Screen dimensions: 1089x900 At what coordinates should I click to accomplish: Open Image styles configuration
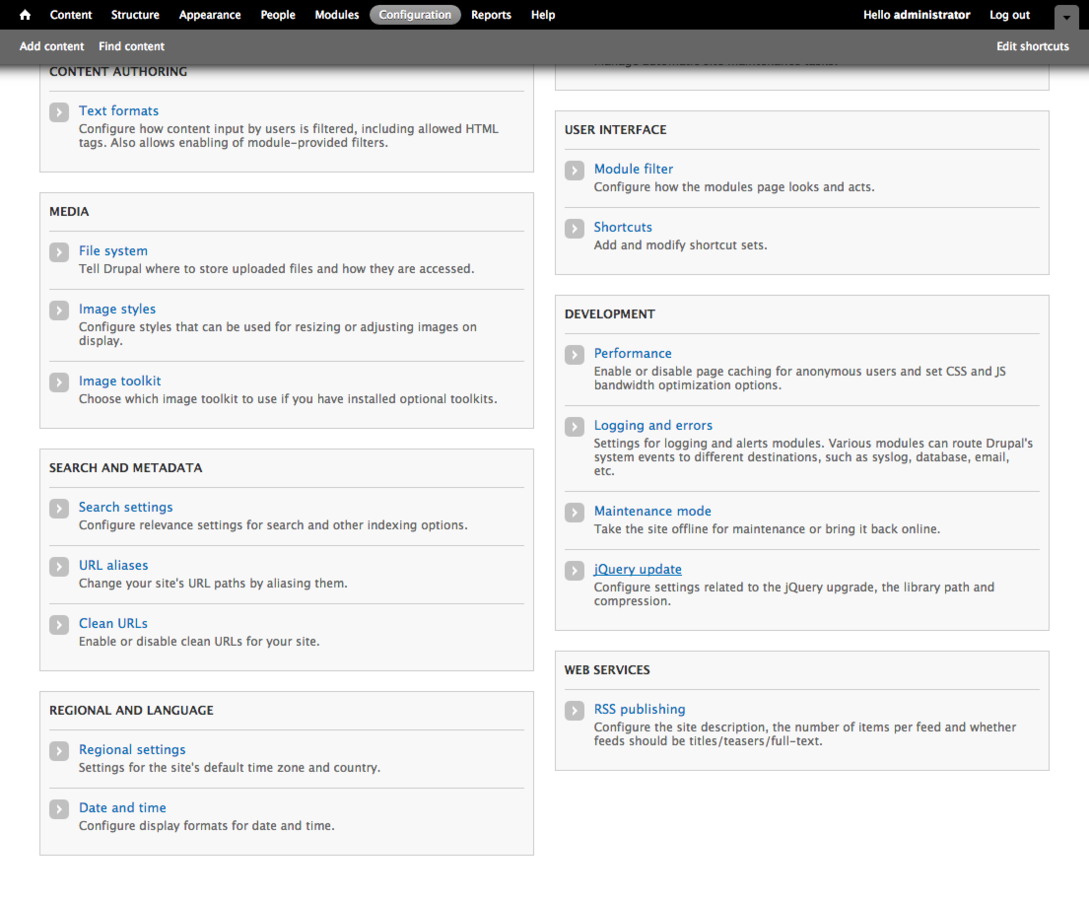pyautogui.click(x=117, y=309)
